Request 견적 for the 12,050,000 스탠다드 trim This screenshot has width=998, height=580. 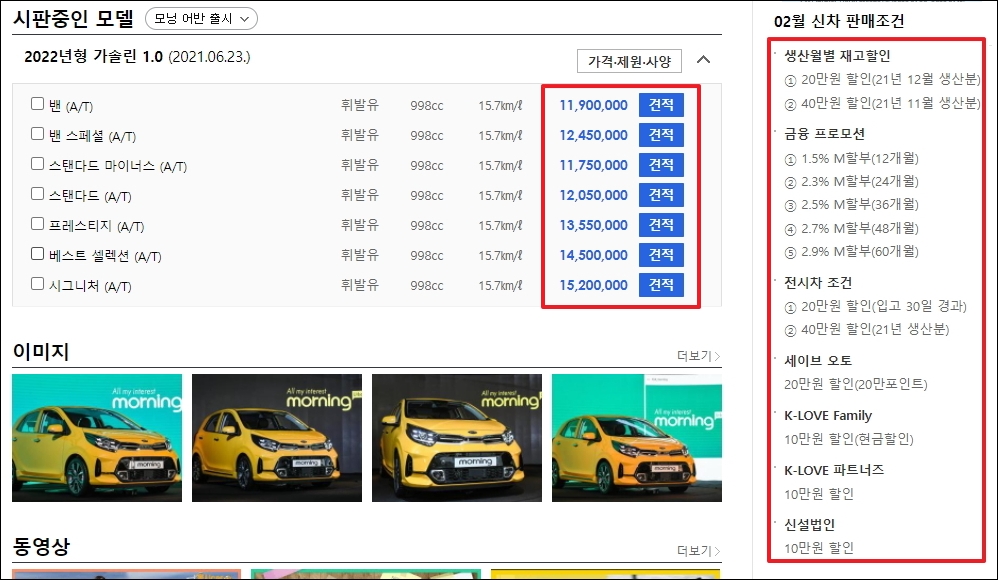661,195
